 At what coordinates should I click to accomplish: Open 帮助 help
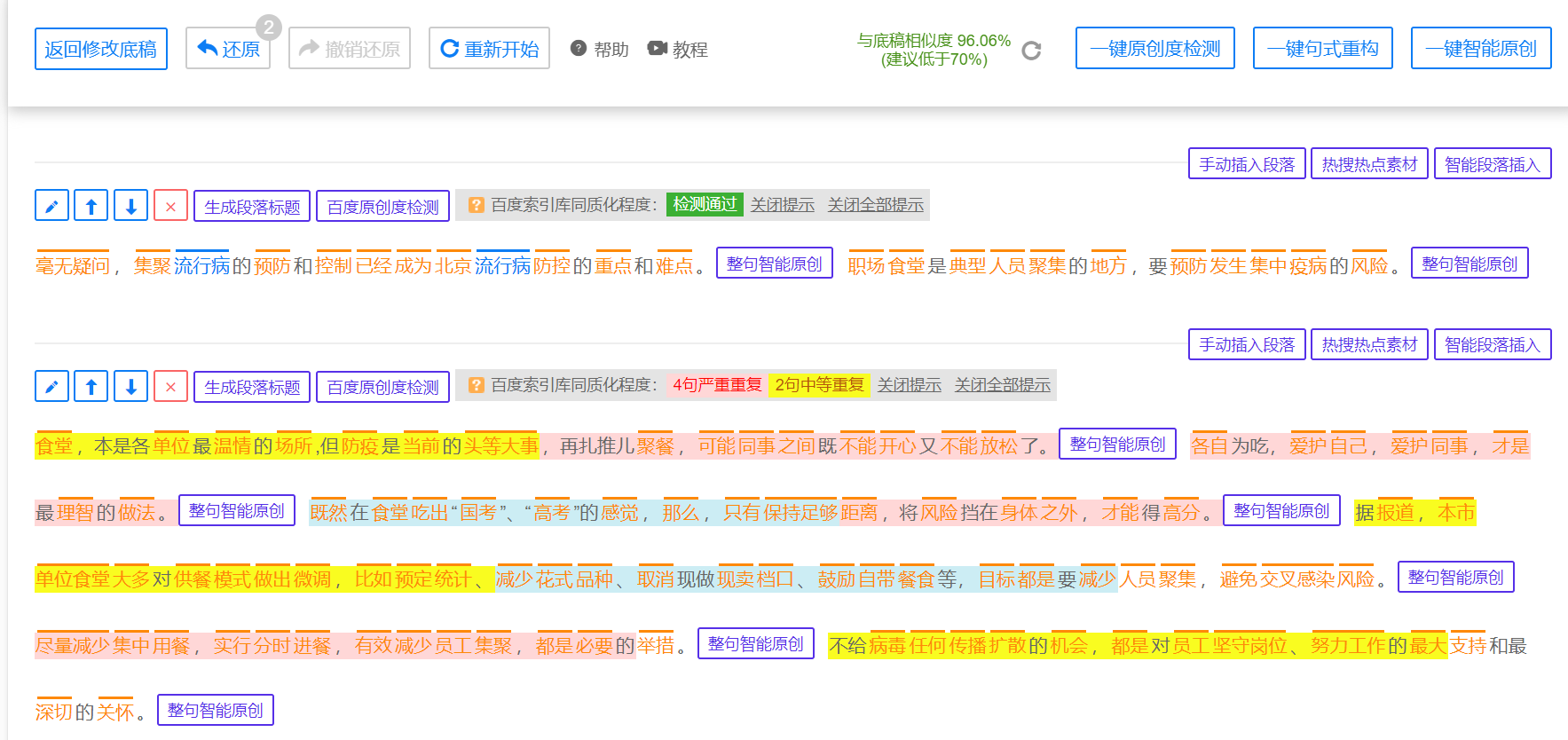pyautogui.click(x=599, y=49)
